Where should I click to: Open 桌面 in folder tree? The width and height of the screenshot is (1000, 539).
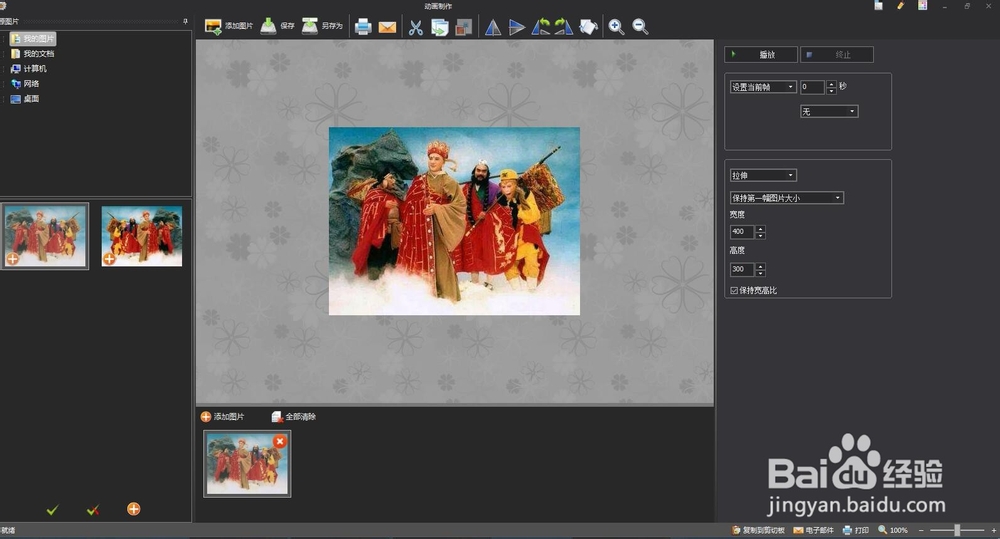pos(26,99)
